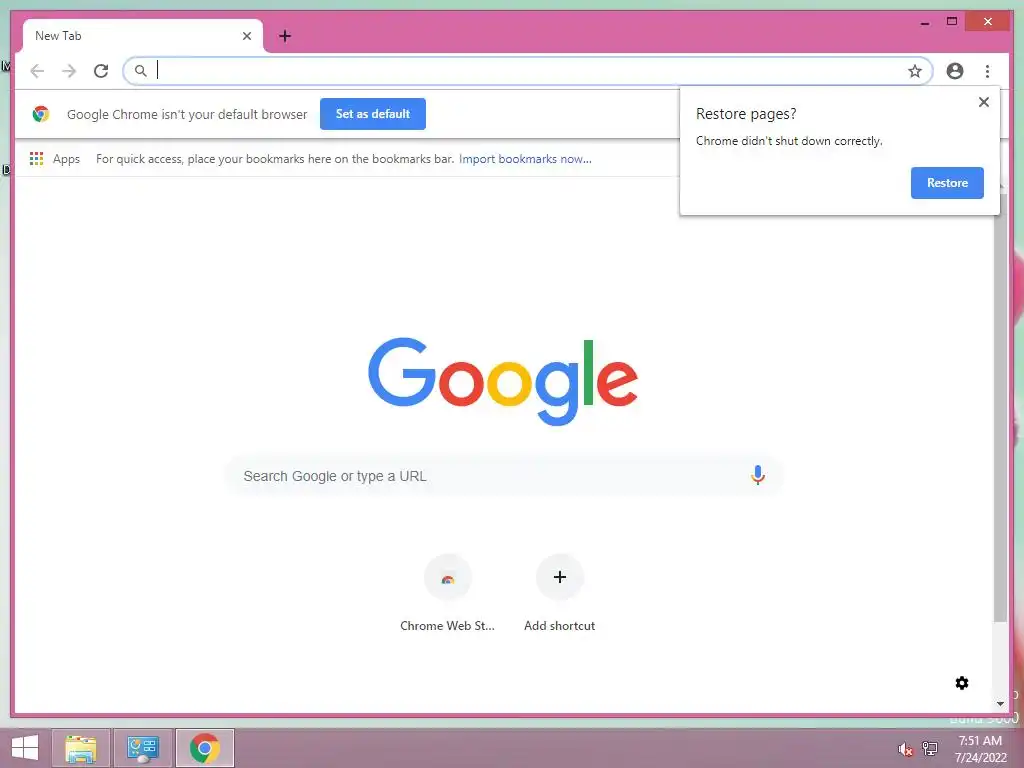The width and height of the screenshot is (1024, 768).
Task: Bookmark this tab with the star icon
Action: click(x=914, y=71)
